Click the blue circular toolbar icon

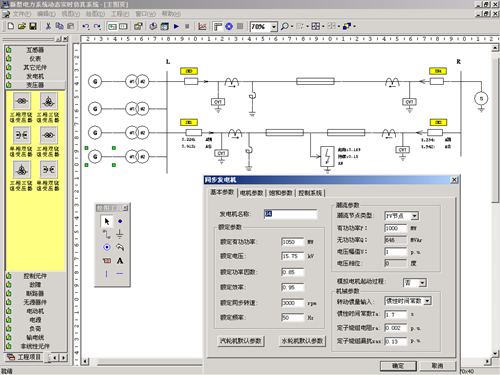[229, 26]
